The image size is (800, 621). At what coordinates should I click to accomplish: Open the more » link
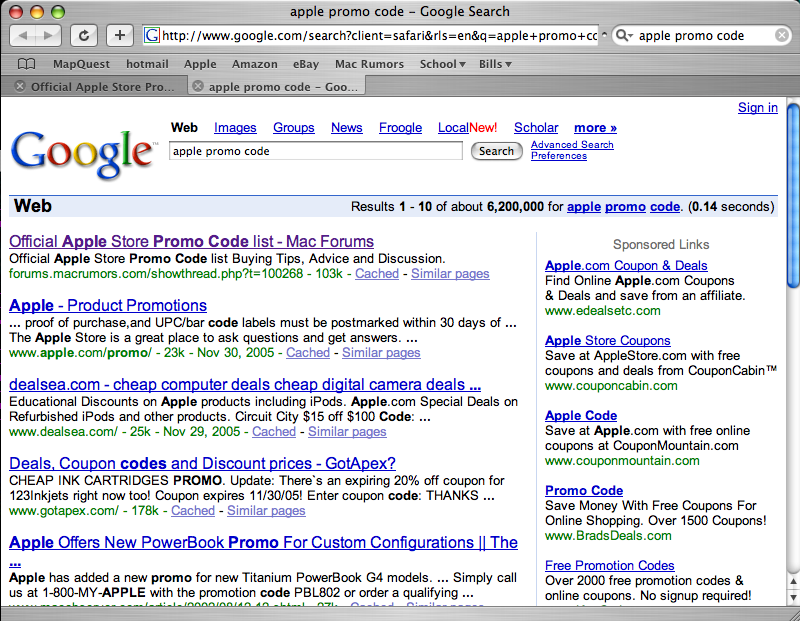595,128
